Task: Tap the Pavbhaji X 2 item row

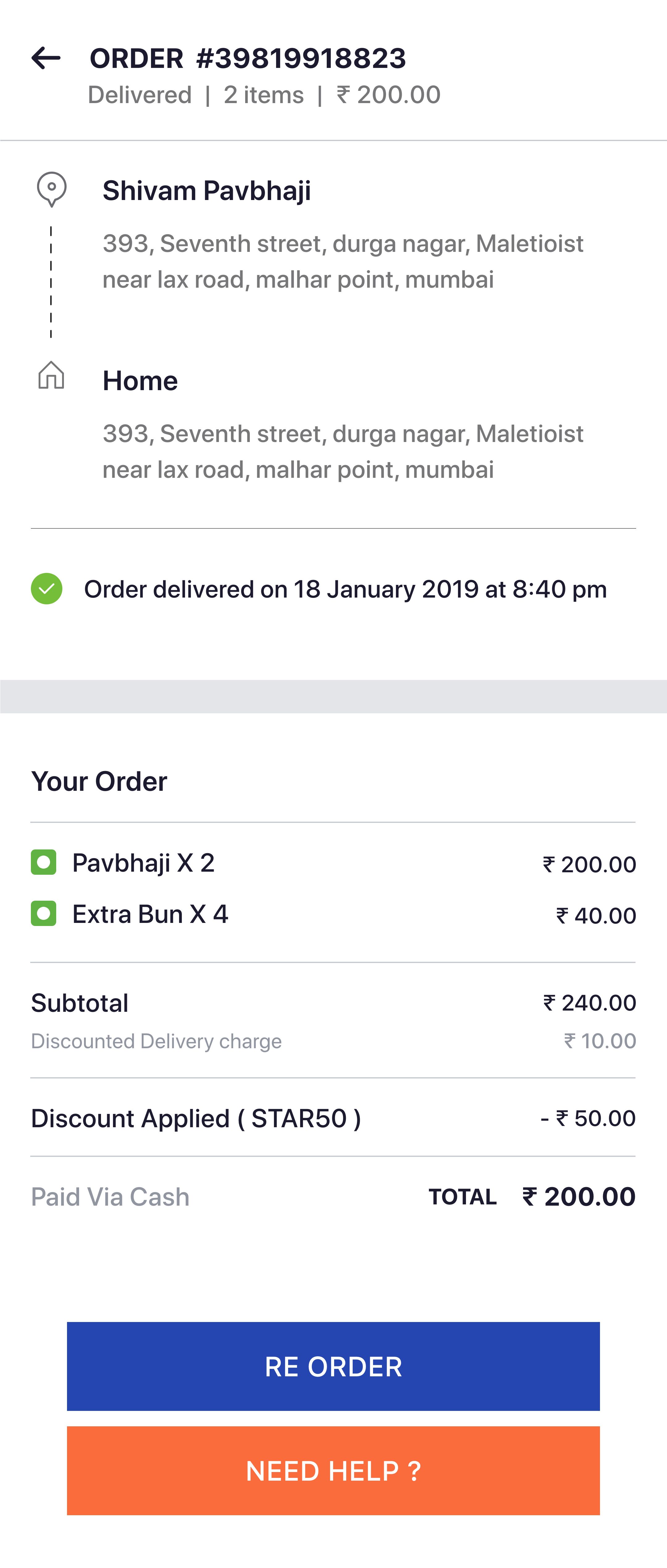Action: 333,863
